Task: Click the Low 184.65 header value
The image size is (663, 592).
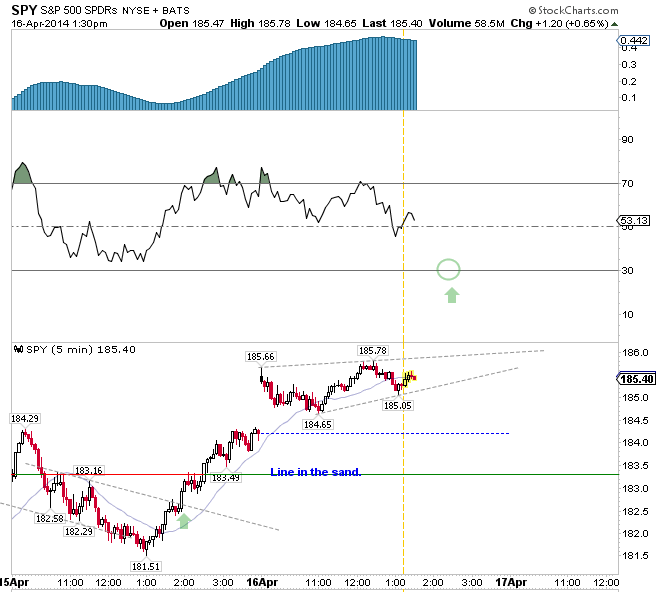Action: pos(326,24)
